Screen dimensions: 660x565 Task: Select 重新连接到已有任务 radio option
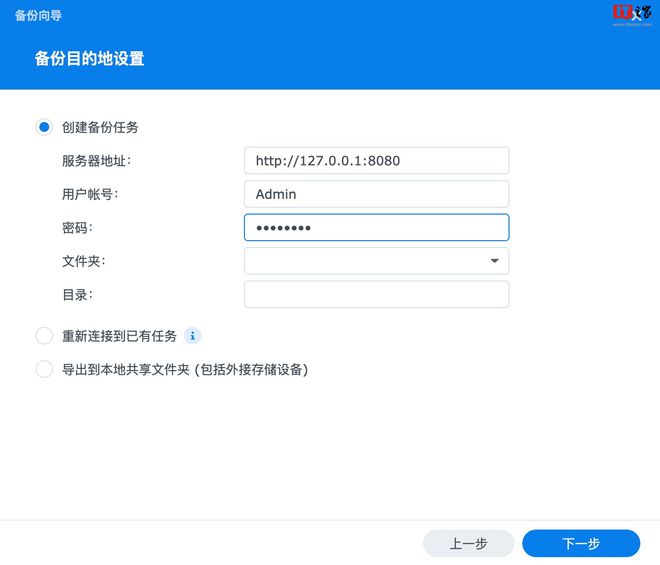(x=44, y=336)
